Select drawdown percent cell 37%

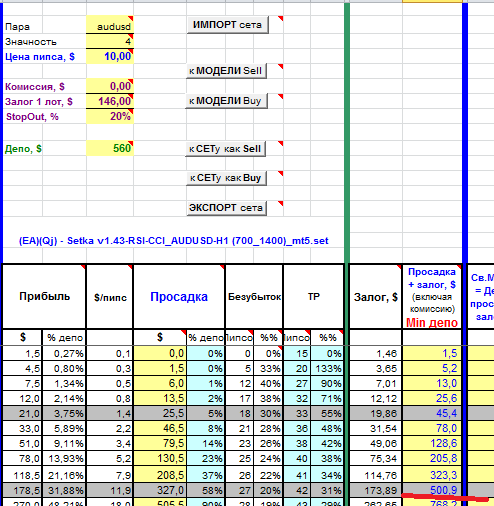tap(206, 475)
